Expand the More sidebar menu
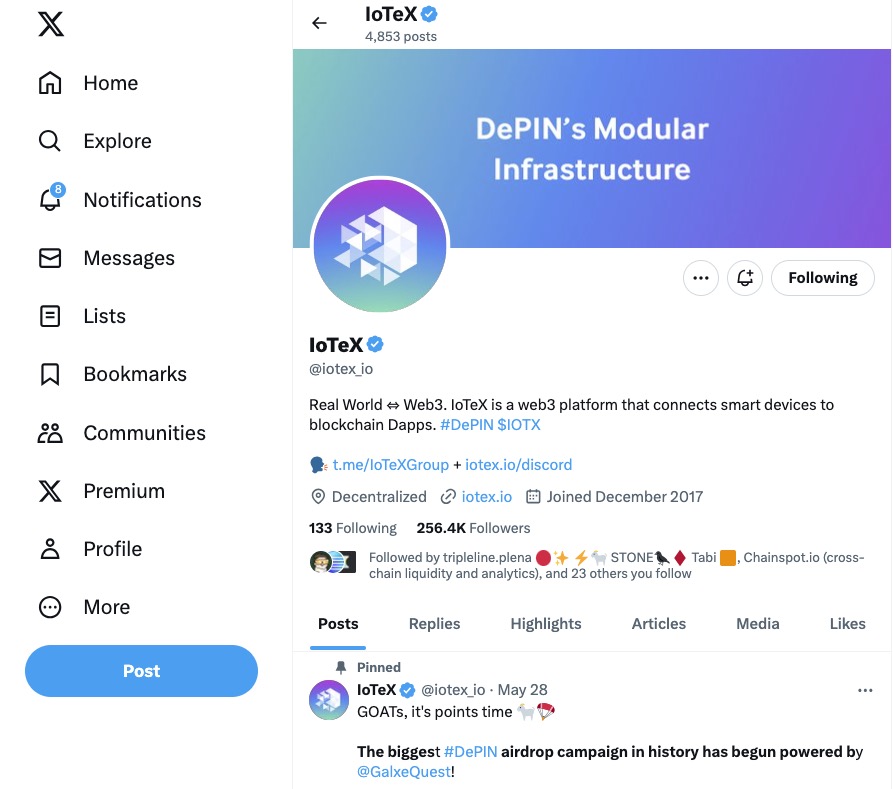The height and width of the screenshot is (789, 893). pyautogui.click(x=50, y=607)
